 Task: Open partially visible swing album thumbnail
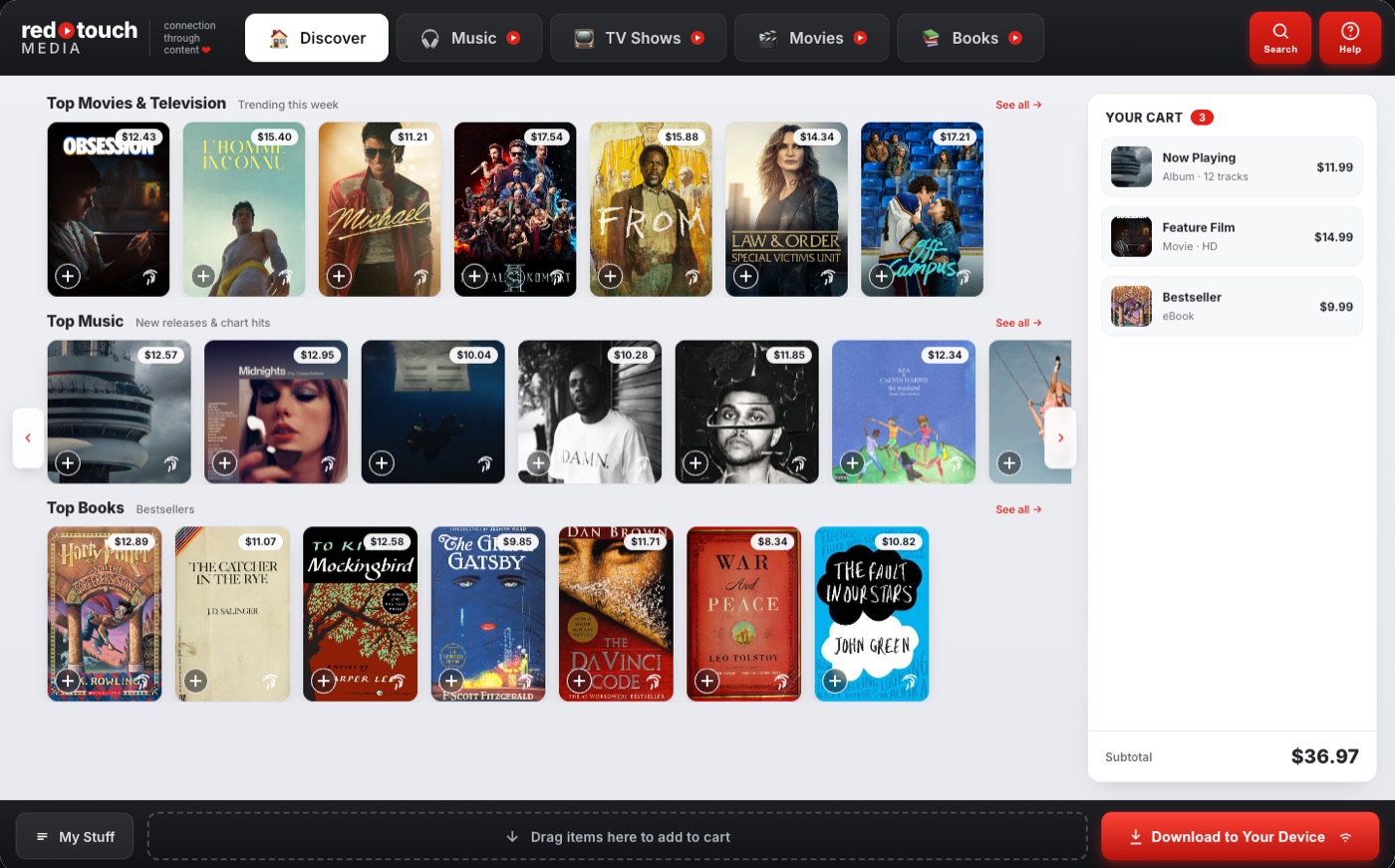click(1030, 412)
